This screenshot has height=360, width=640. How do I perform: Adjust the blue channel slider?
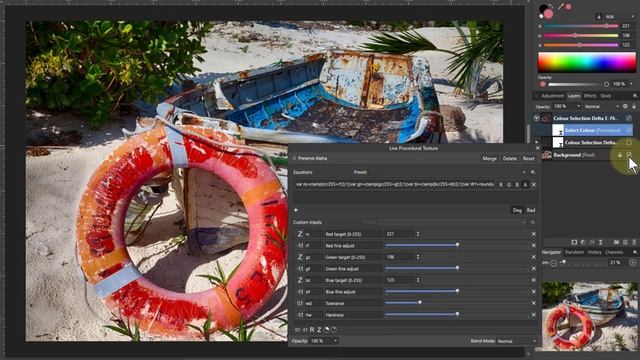pos(581,45)
